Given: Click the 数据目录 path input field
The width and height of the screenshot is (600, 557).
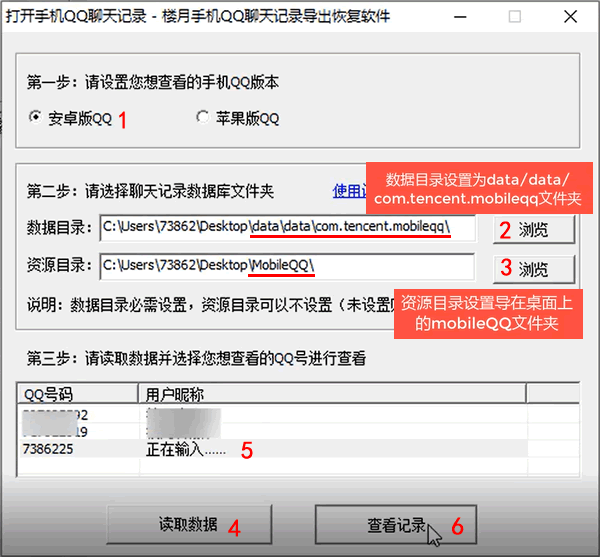Looking at the screenshot, I should point(287,228).
